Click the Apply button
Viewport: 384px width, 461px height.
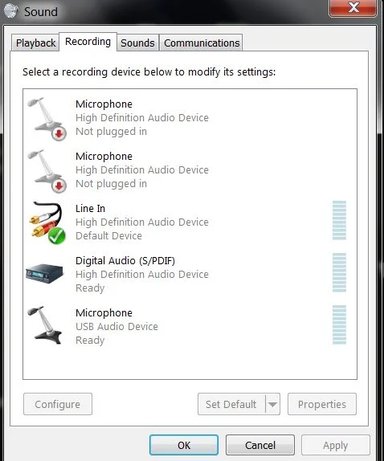pos(336,445)
